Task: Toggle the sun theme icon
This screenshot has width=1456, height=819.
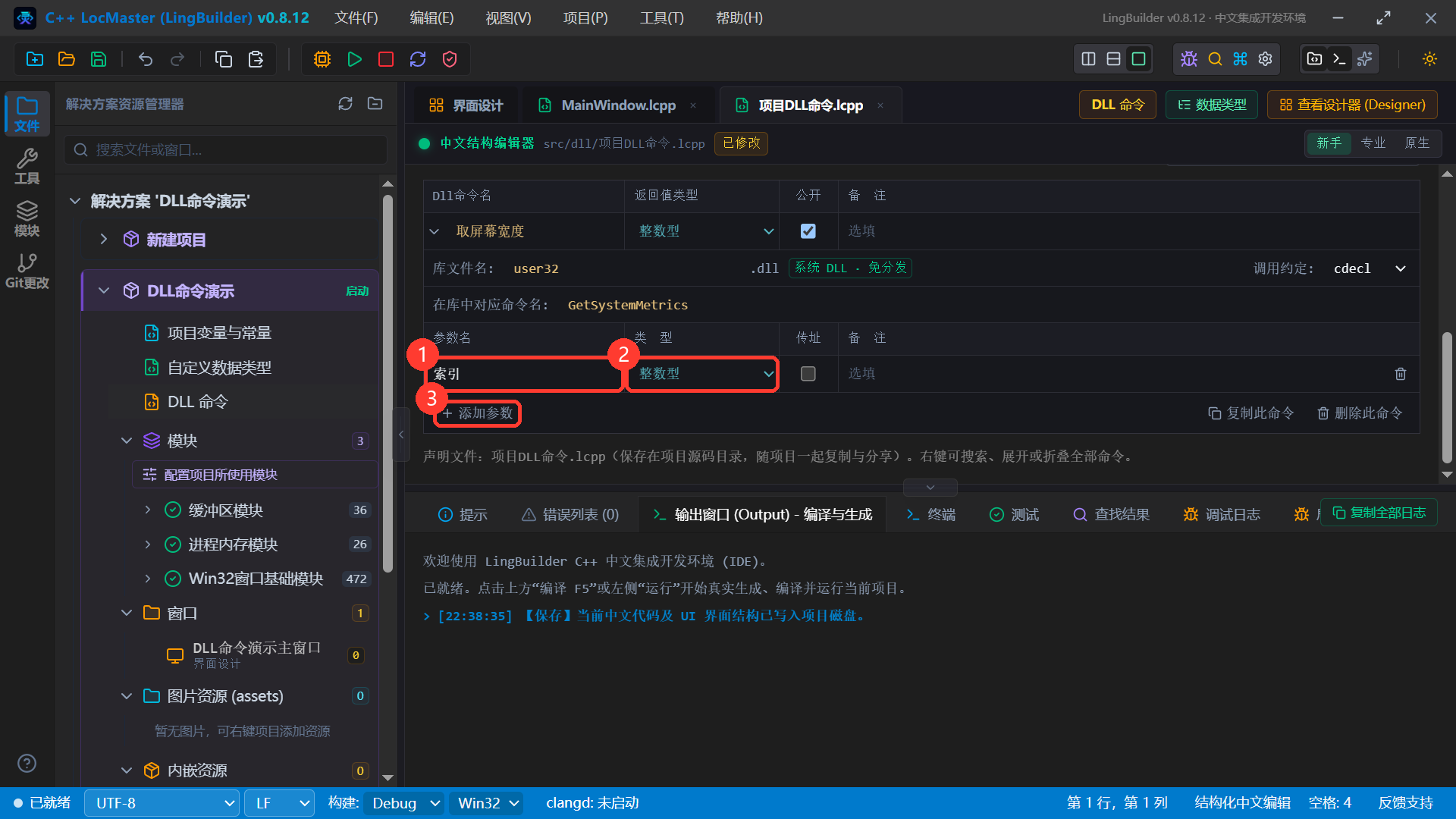Action: pos(1429,59)
